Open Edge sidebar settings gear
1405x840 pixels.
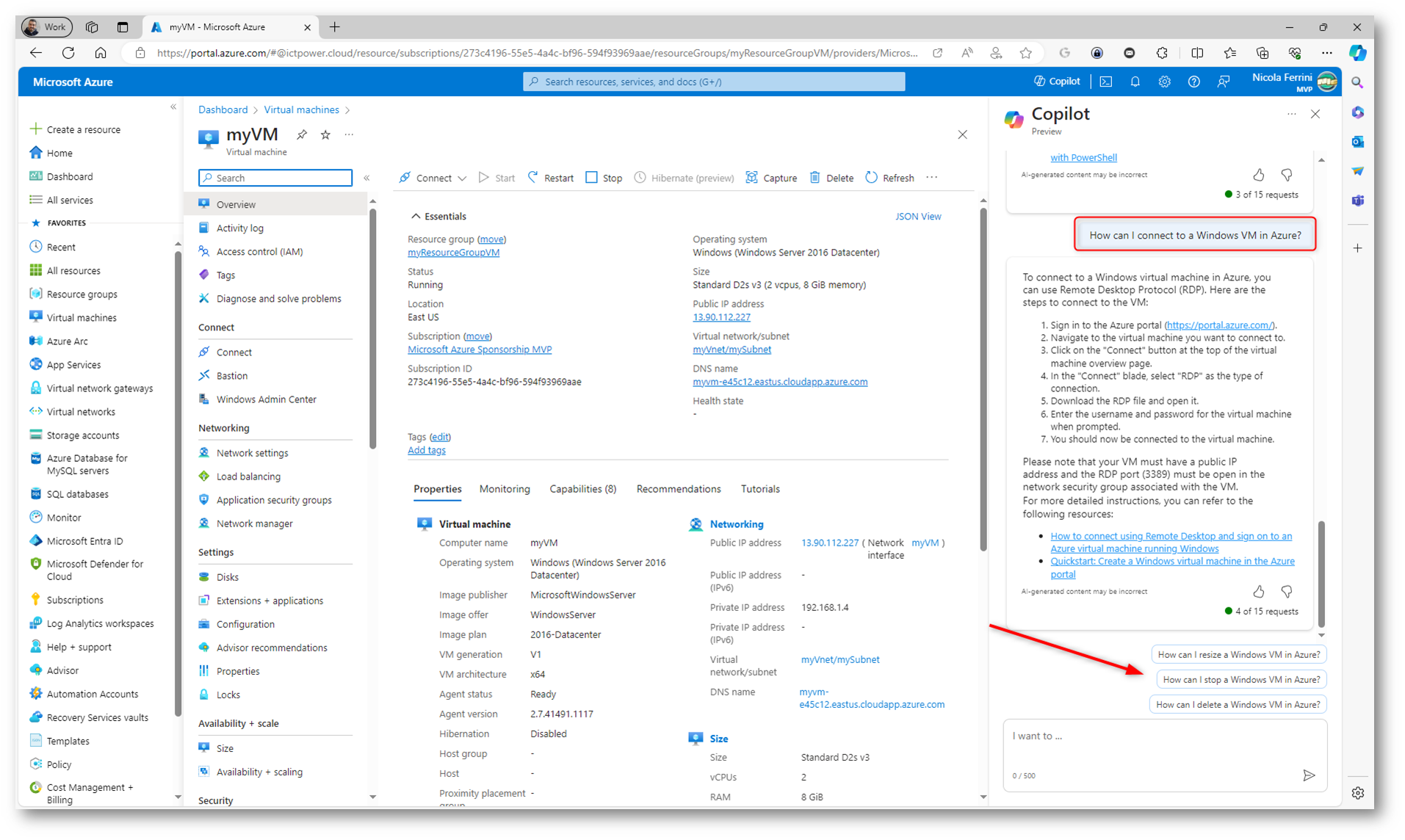point(1357,793)
